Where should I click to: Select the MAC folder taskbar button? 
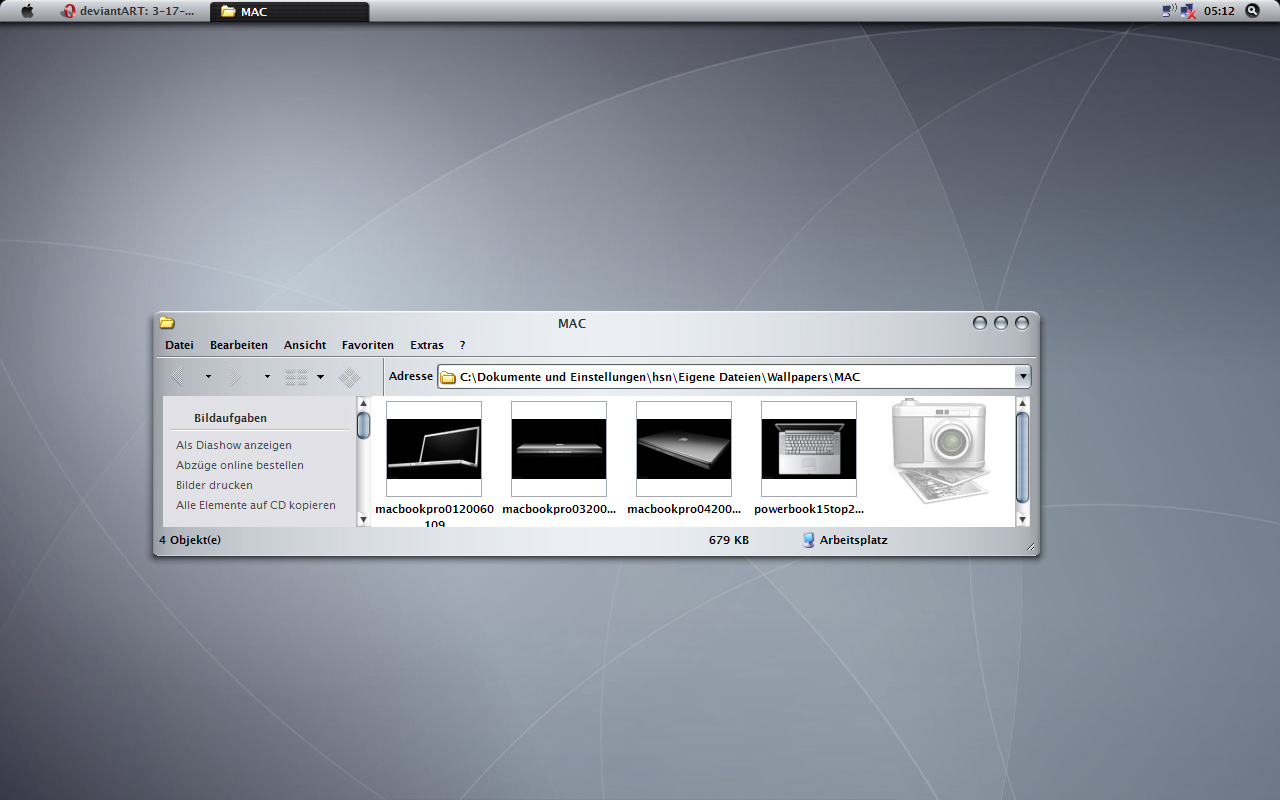click(x=290, y=12)
